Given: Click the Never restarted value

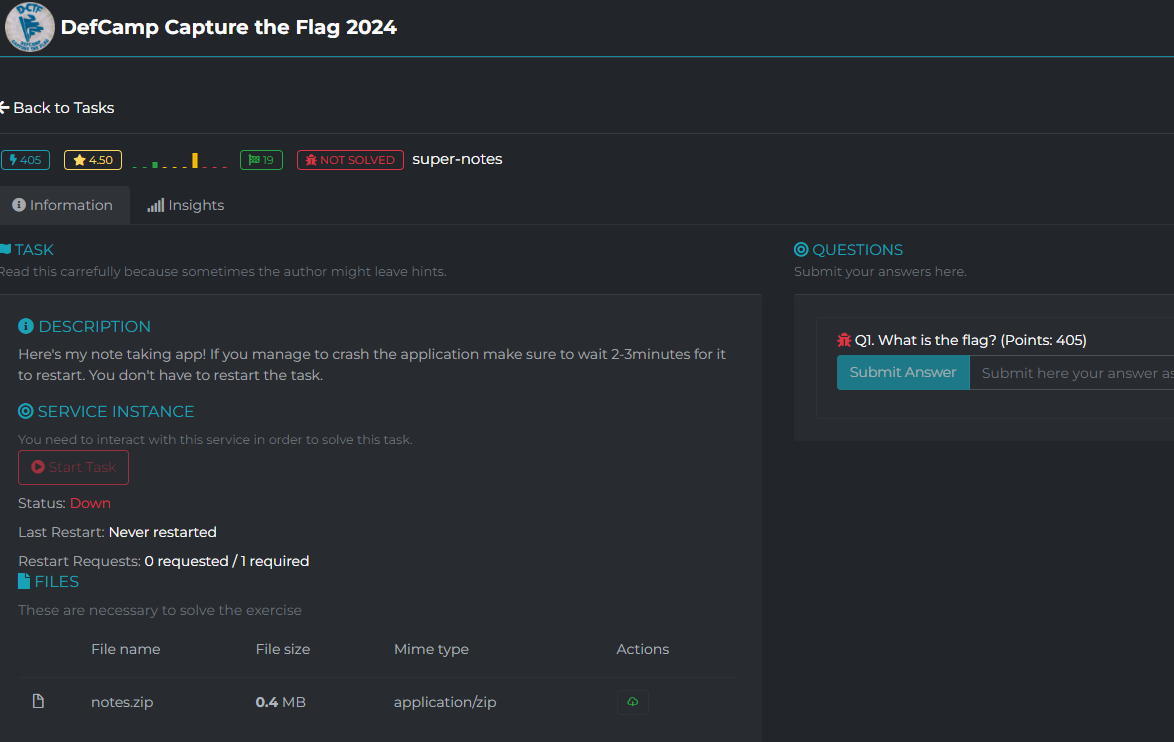Looking at the screenshot, I should click(x=162, y=532).
